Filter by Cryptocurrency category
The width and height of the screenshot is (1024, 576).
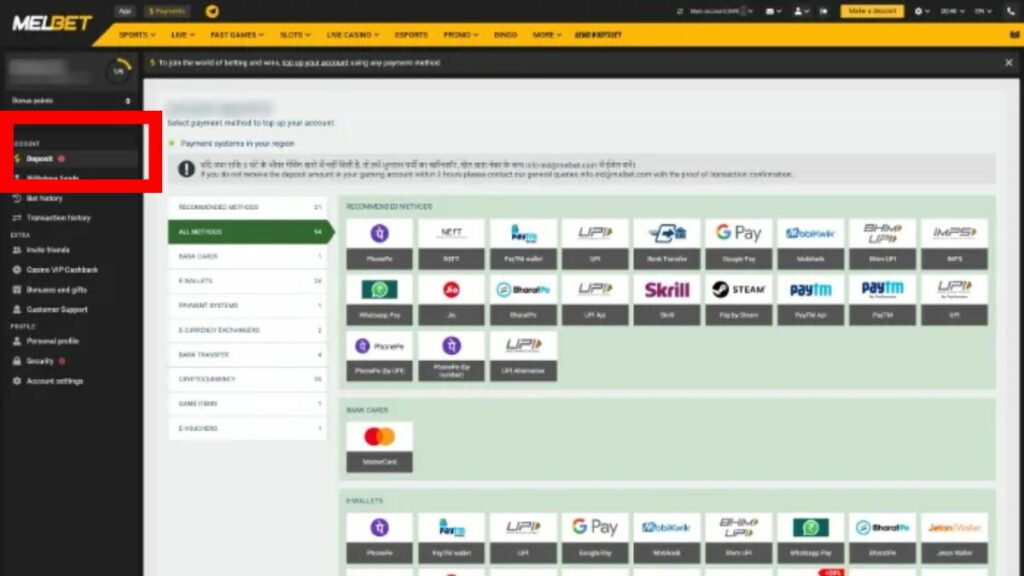tap(248, 379)
